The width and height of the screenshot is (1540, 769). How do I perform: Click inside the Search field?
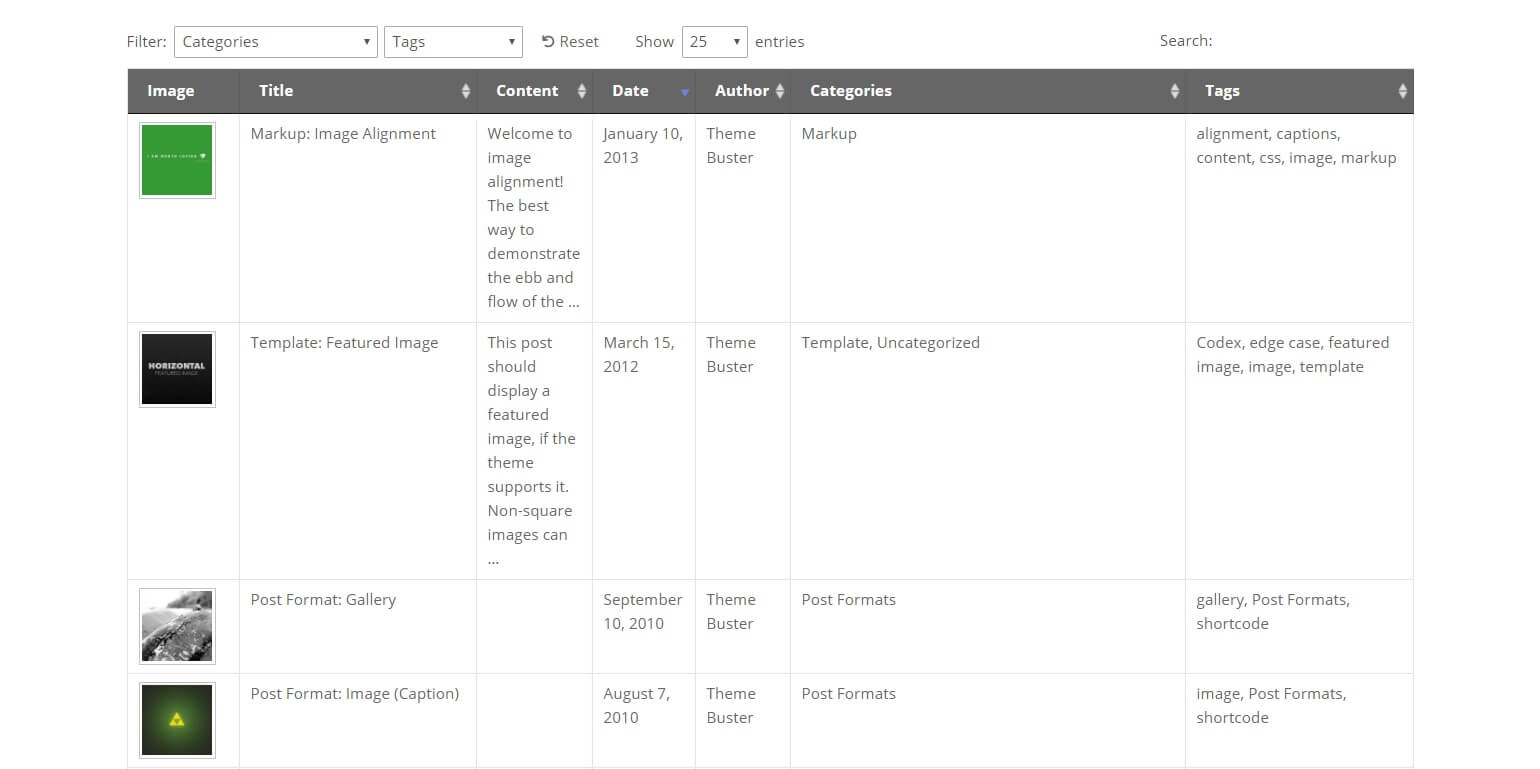pyautogui.click(x=1300, y=41)
